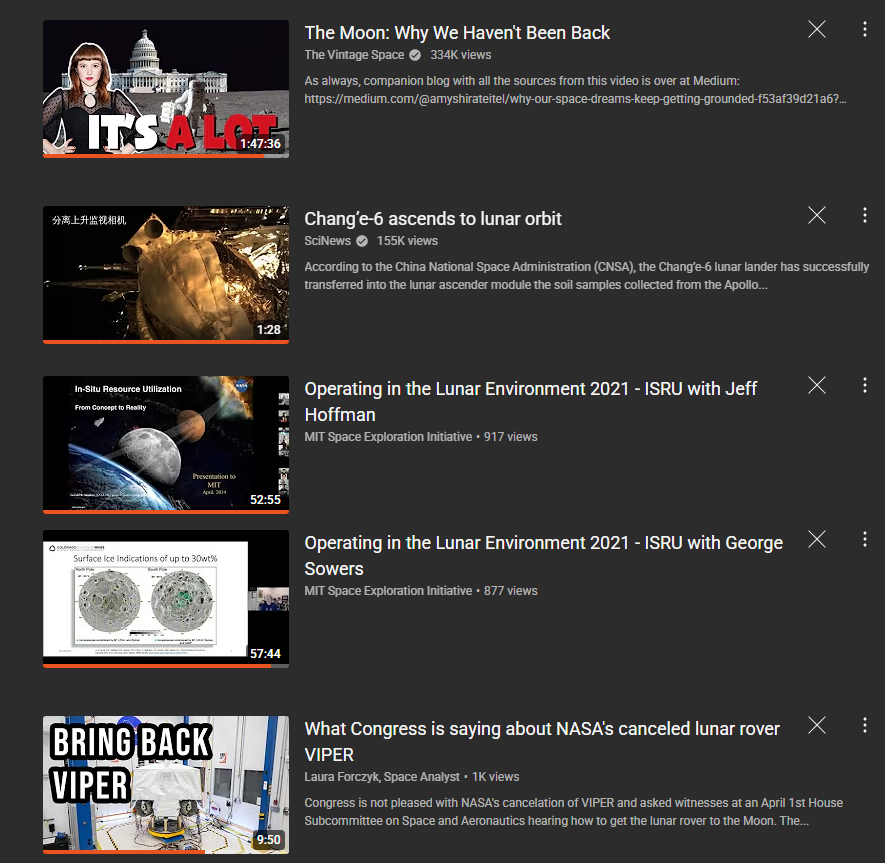Open 'In-Situ Resource Utilization' thumbnail
Viewport: 885px width, 863px height.
pyautogui.click(x=166, y=445)
